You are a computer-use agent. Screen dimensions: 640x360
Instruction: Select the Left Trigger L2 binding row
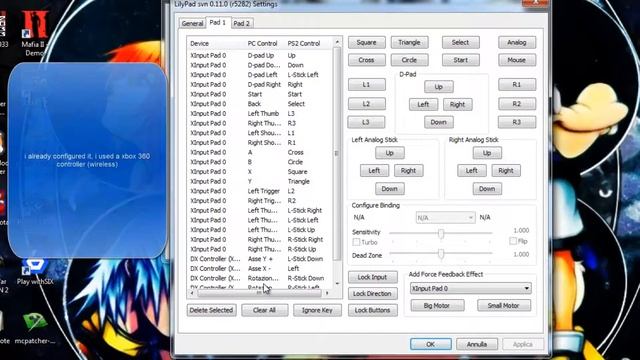pos(260,191)
